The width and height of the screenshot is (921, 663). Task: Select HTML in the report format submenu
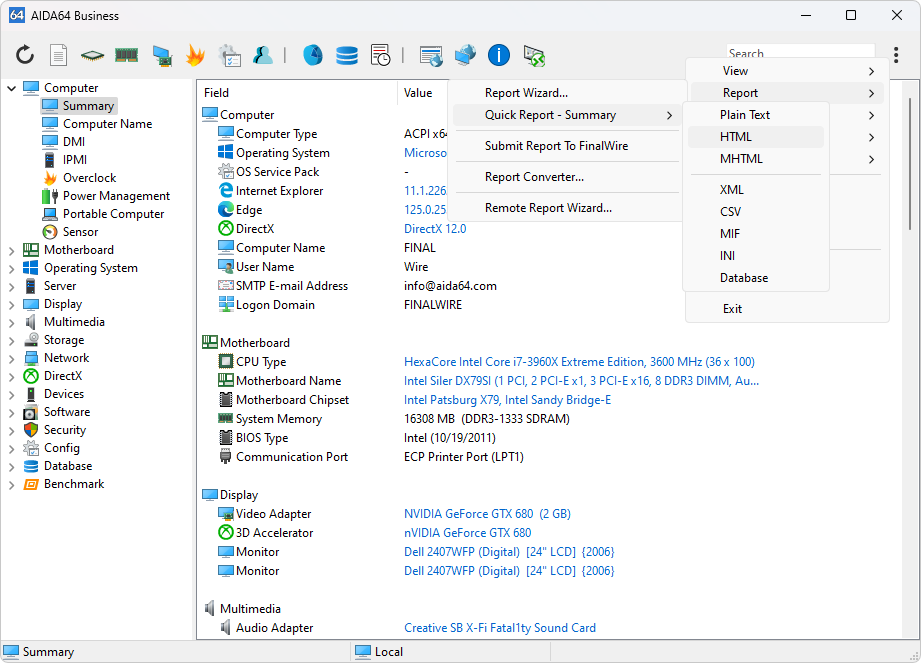tap(736, 137)
